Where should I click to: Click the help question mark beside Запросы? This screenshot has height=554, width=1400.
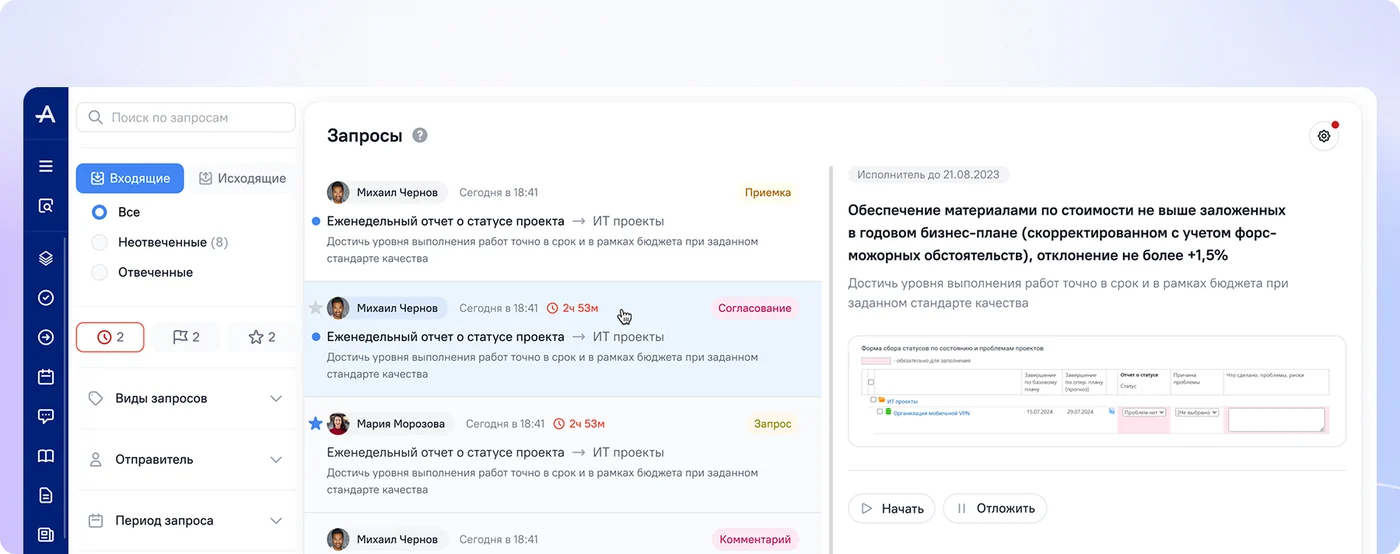(420, 135)
